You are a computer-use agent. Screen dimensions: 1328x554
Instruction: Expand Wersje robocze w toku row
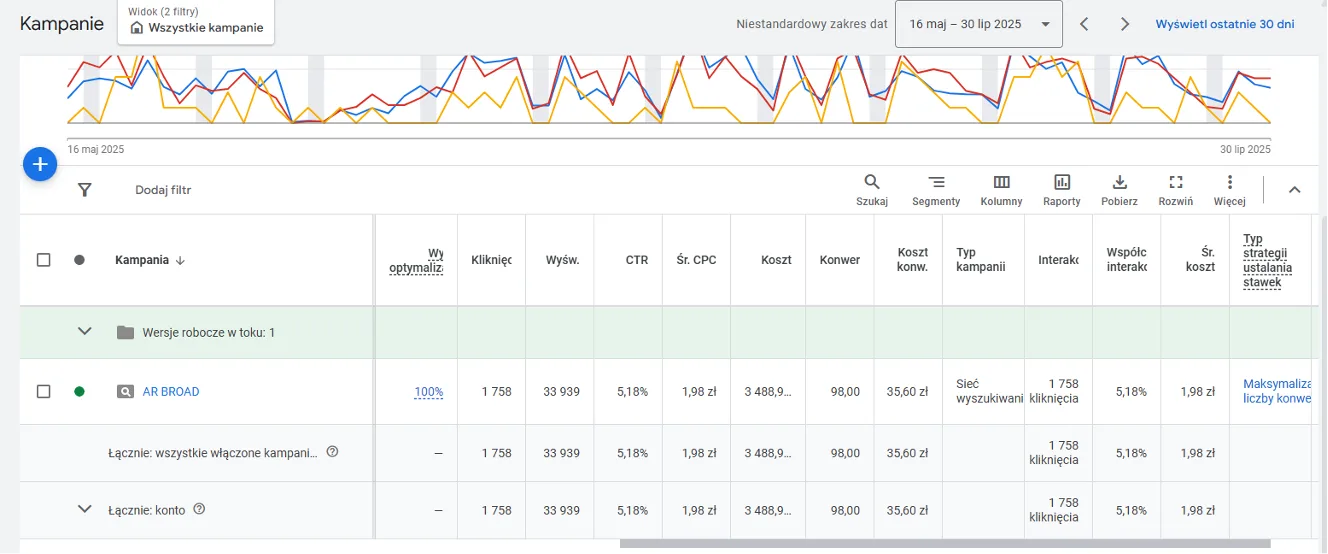tap(85, 332)
